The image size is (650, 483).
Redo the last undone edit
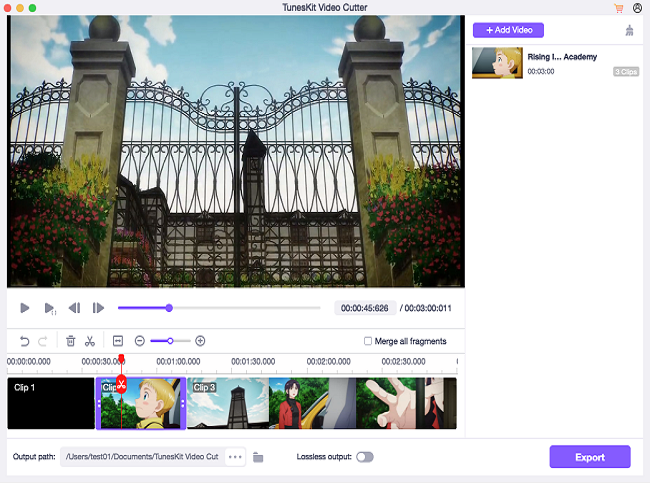pos(42,341)
